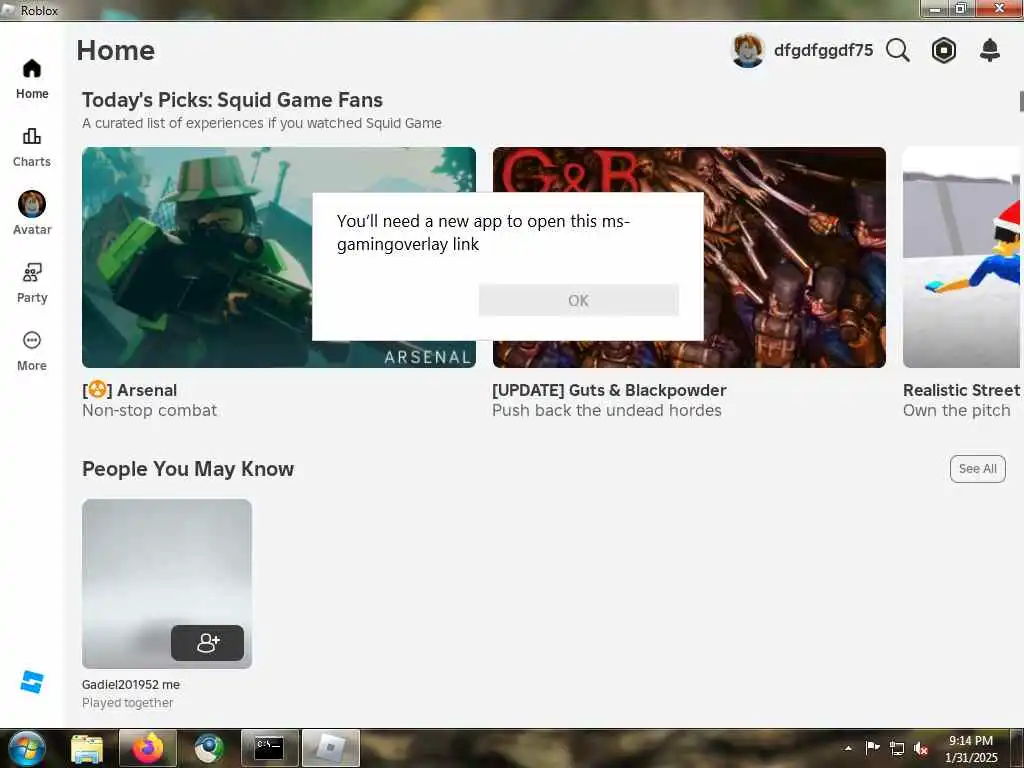The image size is (1024, 768).
Task: Open the Guts & Blackpowder thumbnail
Action: click(689, 257)
